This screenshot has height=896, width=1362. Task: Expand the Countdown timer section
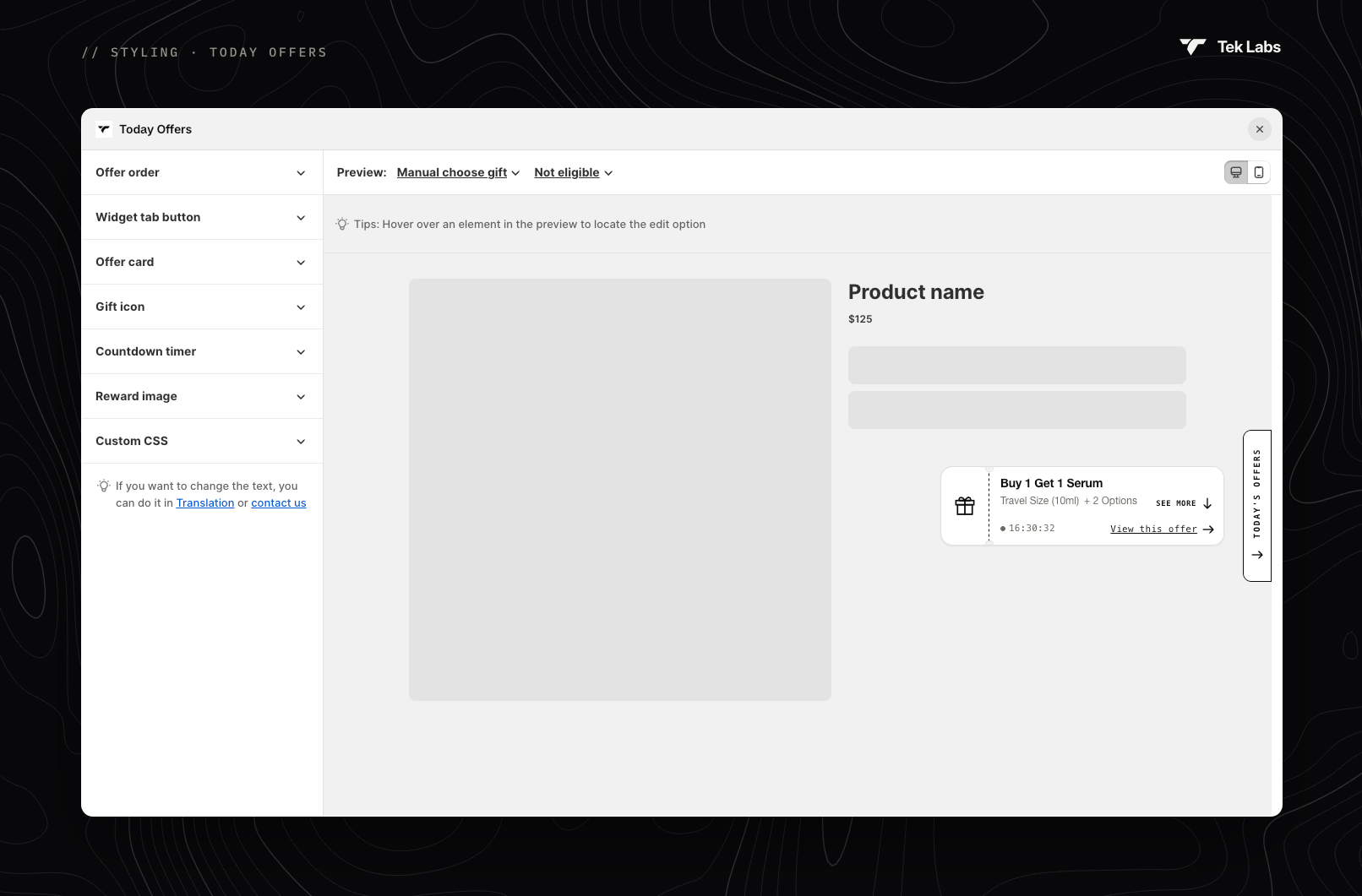202,351
